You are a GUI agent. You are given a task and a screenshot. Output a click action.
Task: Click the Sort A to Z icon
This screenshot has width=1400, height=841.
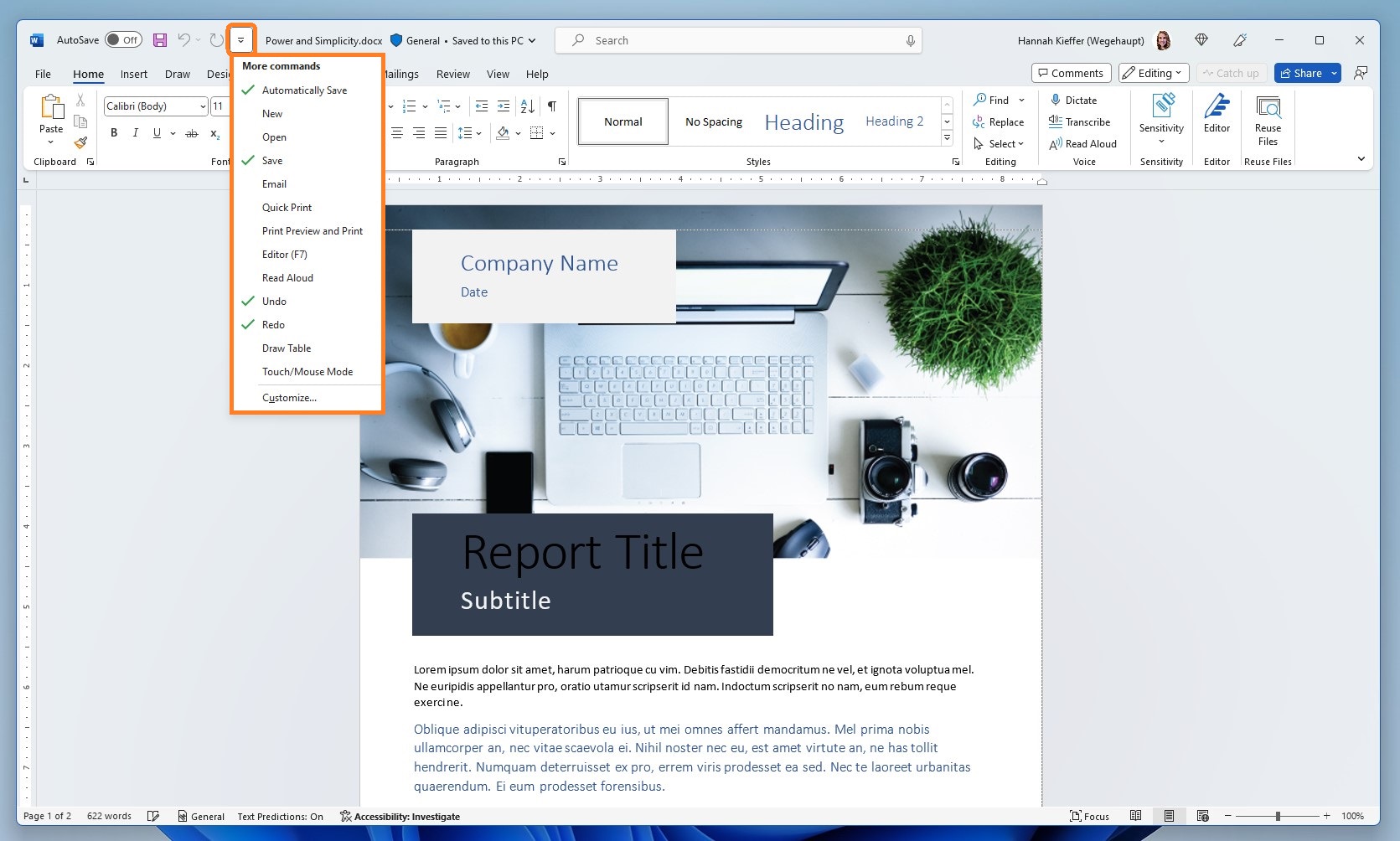pyautogui.click(x=527, y=106)
